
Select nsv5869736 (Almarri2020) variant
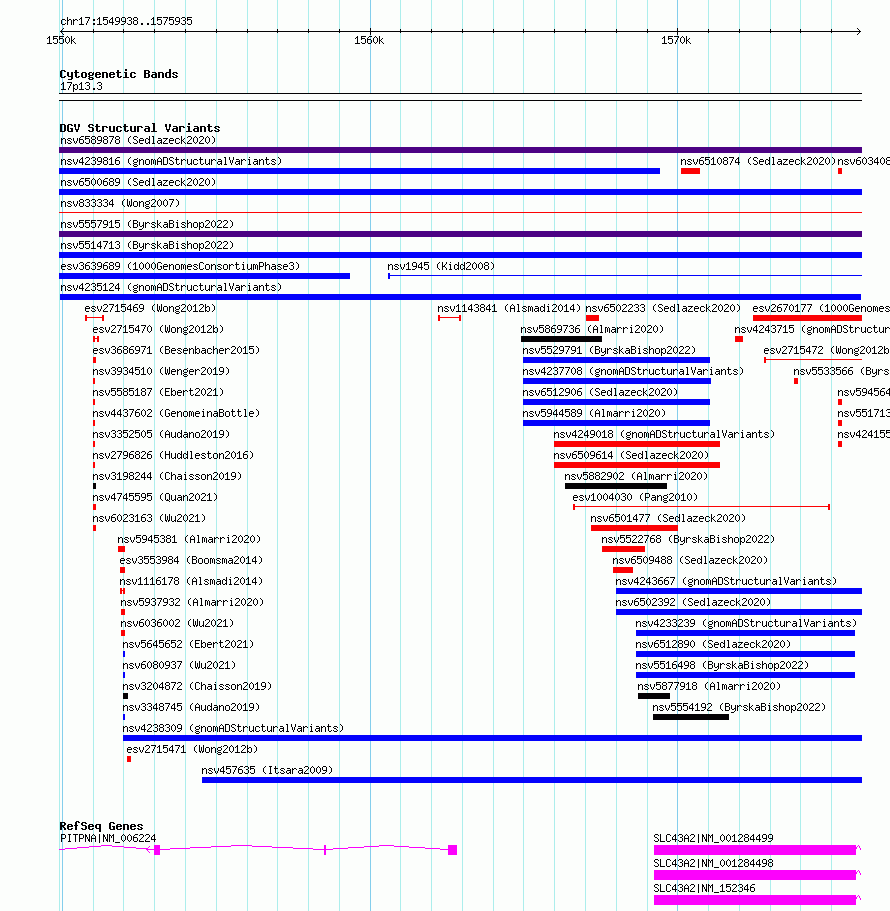(x=592, y=329)
